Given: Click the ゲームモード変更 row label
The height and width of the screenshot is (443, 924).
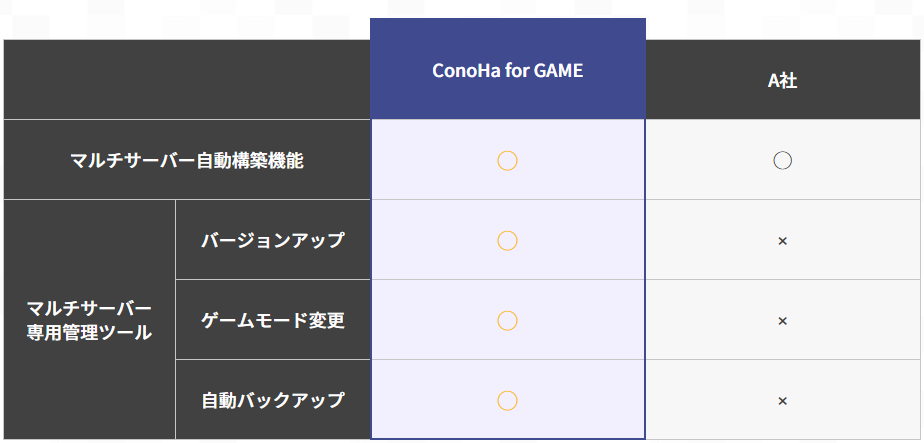Looking at the screenshot, I should (x=273, y=320).
